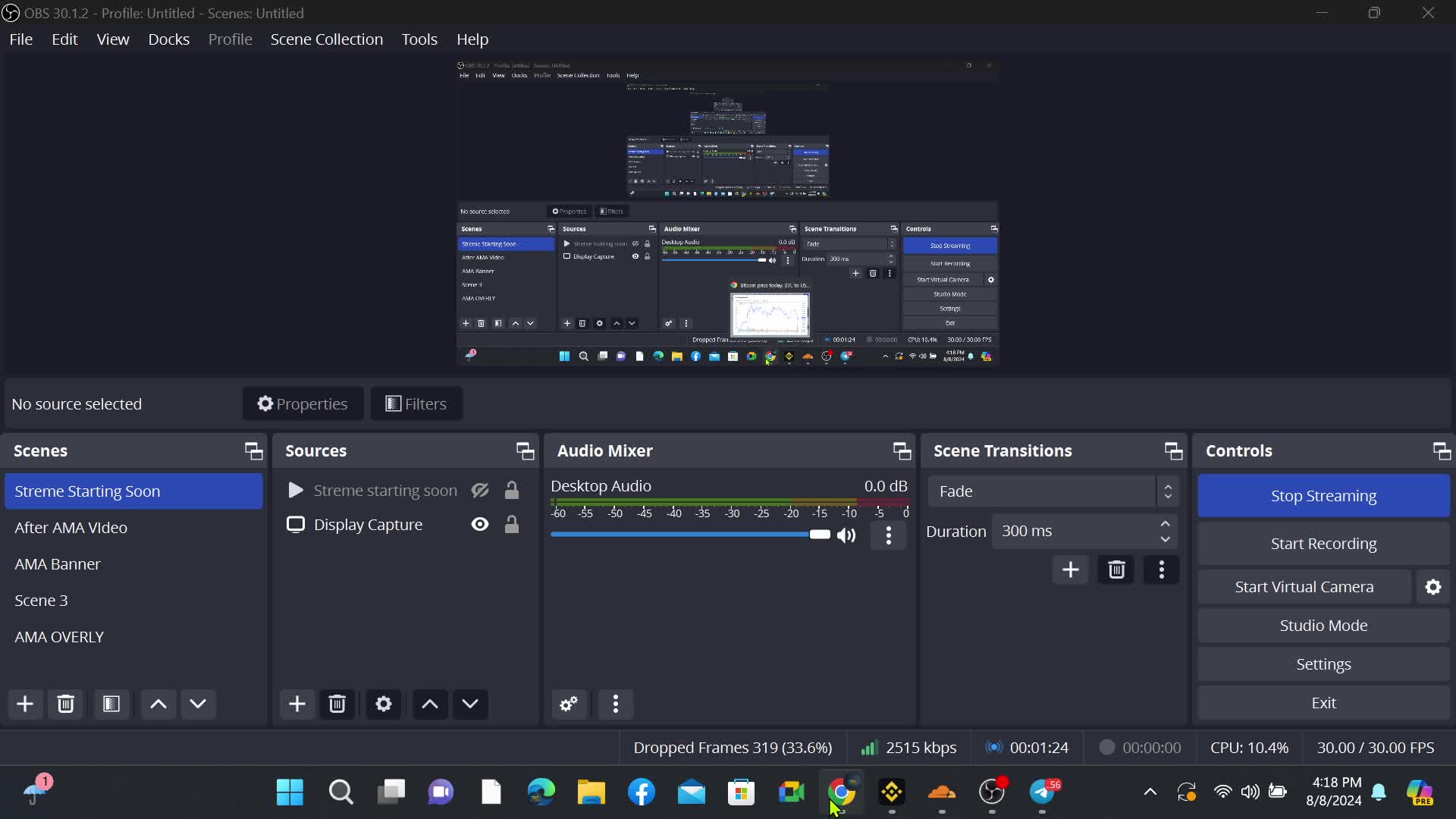Viewport: 1456px width, 819px height.
Task: Mute Desktop Audio channel
Action: (x=848, y=535)
